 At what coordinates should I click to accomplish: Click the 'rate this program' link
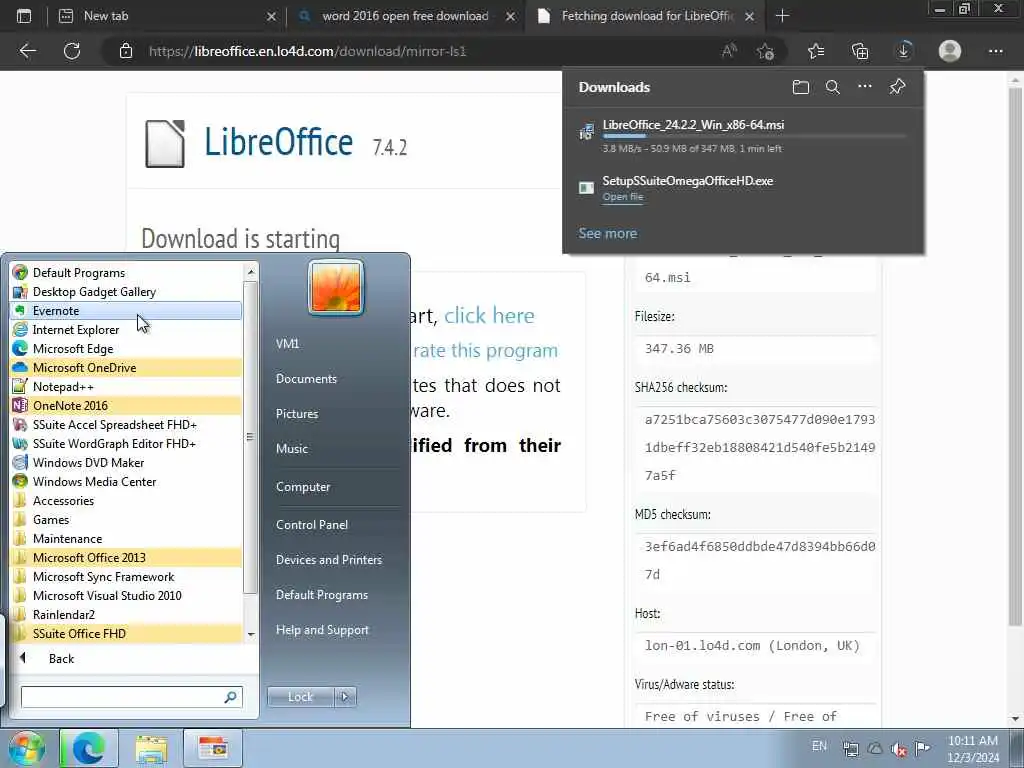click(x=485, y=351)
